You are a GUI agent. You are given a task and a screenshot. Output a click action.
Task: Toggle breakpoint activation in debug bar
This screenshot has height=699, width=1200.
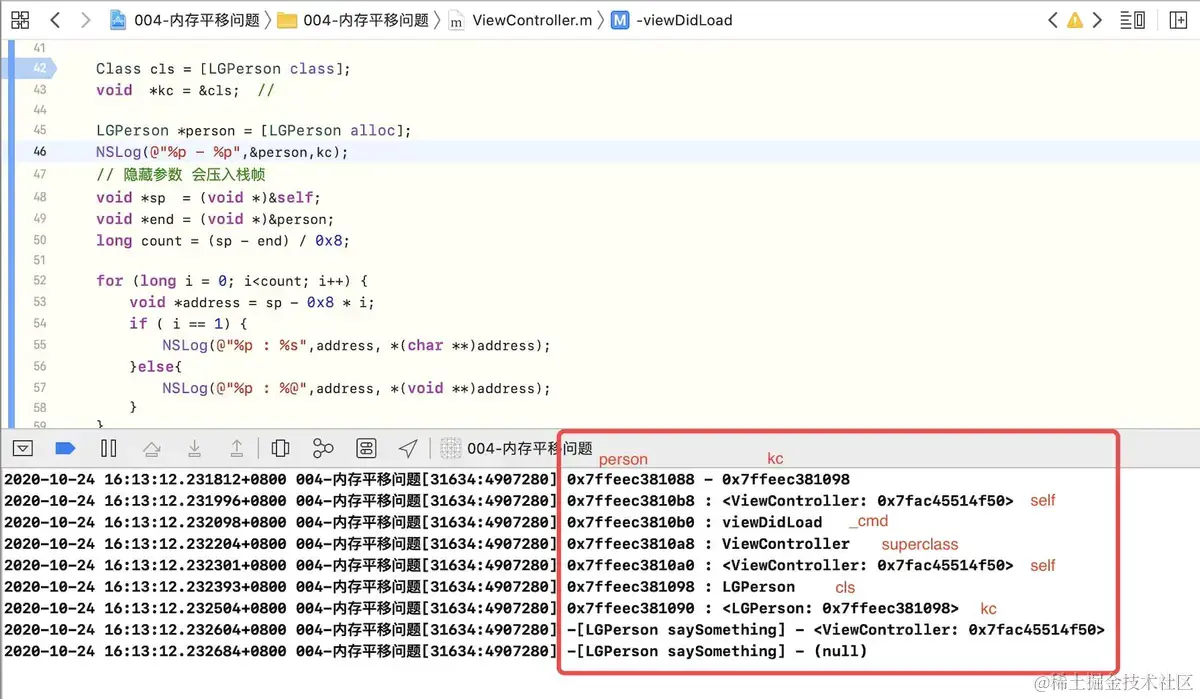[65, 448]
